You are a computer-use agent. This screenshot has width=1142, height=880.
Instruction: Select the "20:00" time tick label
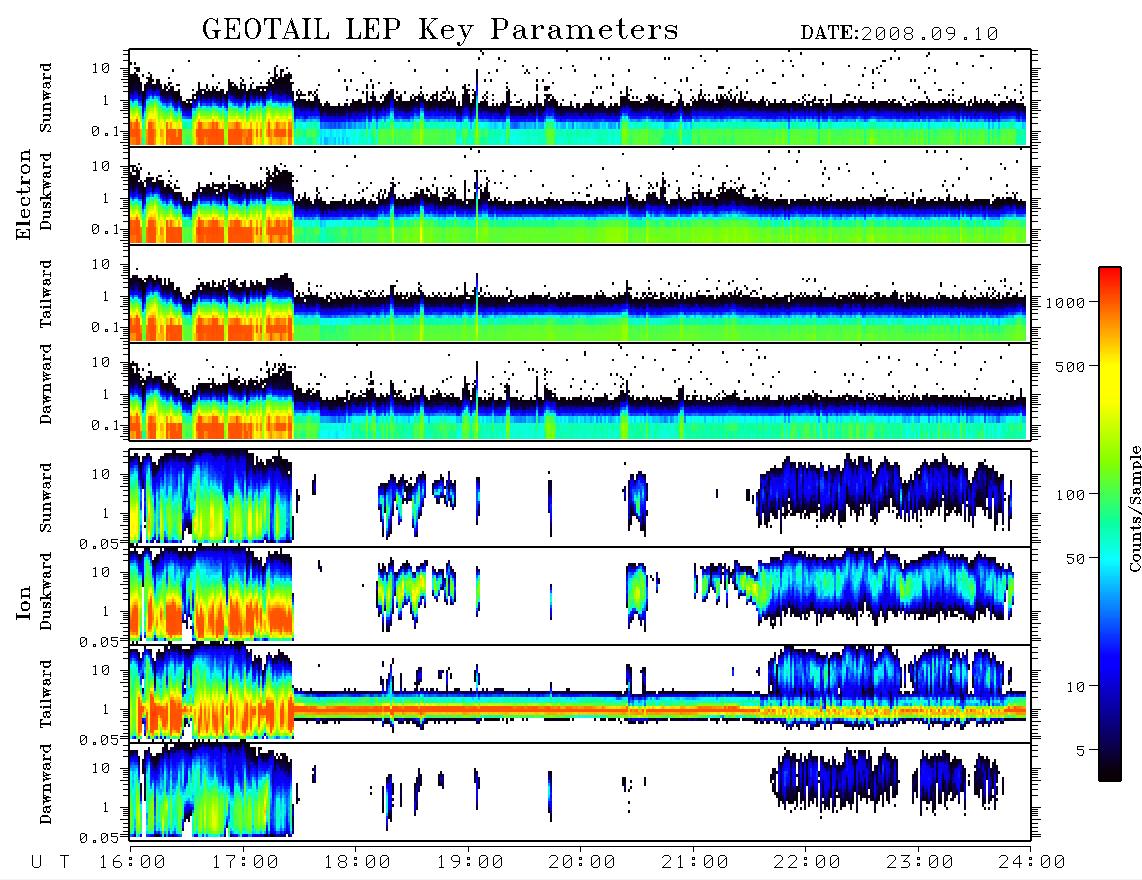582,863
